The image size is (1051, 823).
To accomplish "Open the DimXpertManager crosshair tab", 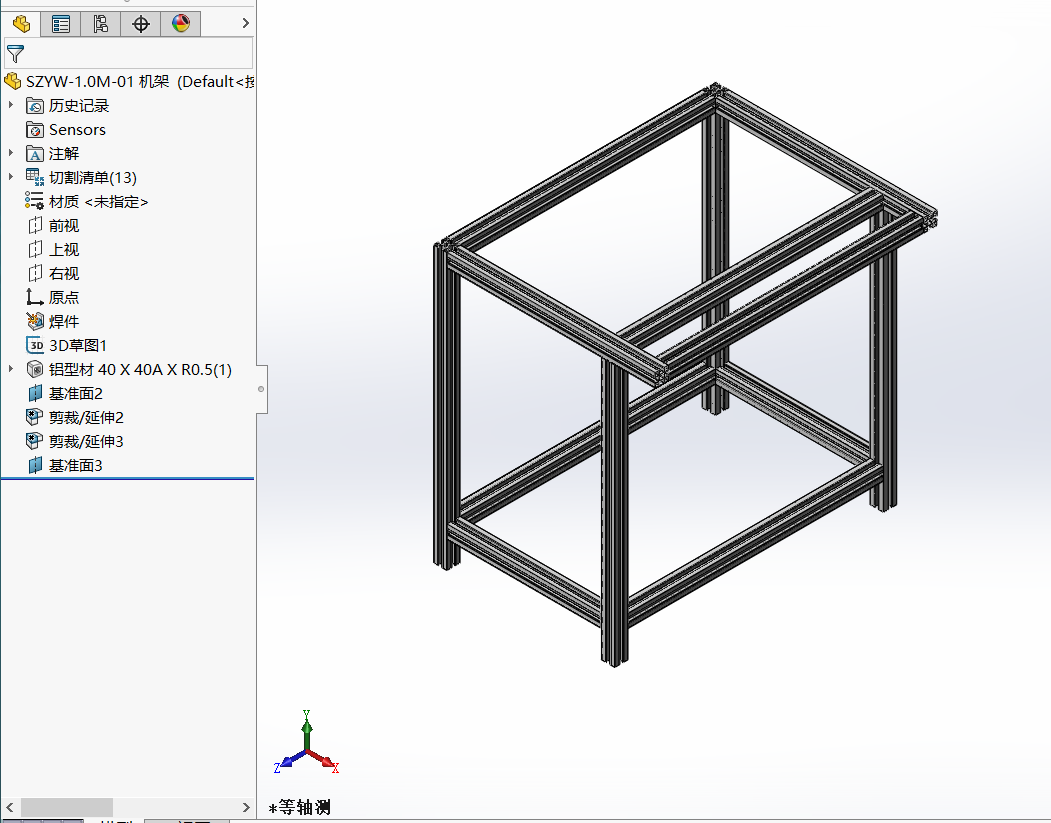I will click(141, 24).
